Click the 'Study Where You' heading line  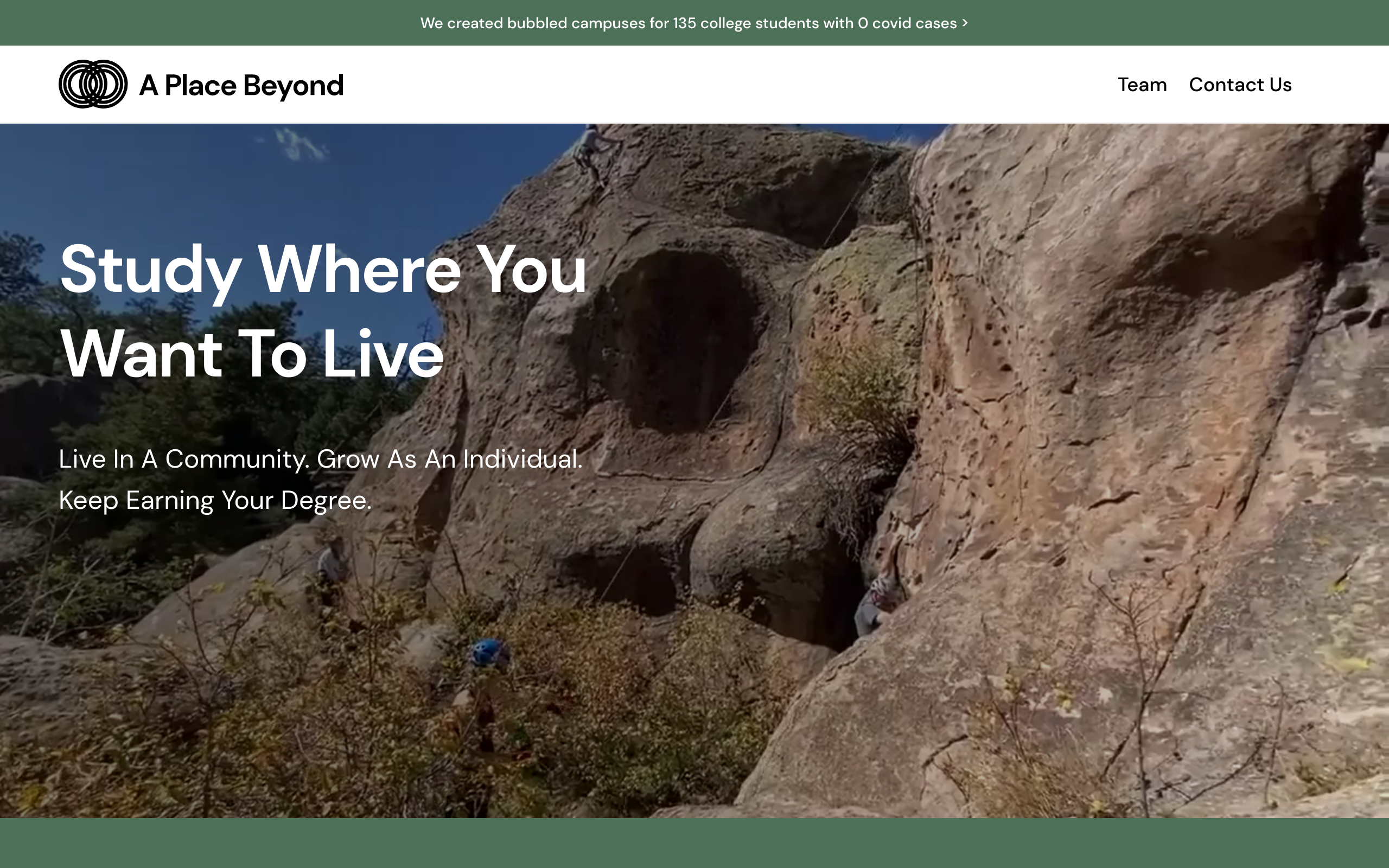coord(323,270)
